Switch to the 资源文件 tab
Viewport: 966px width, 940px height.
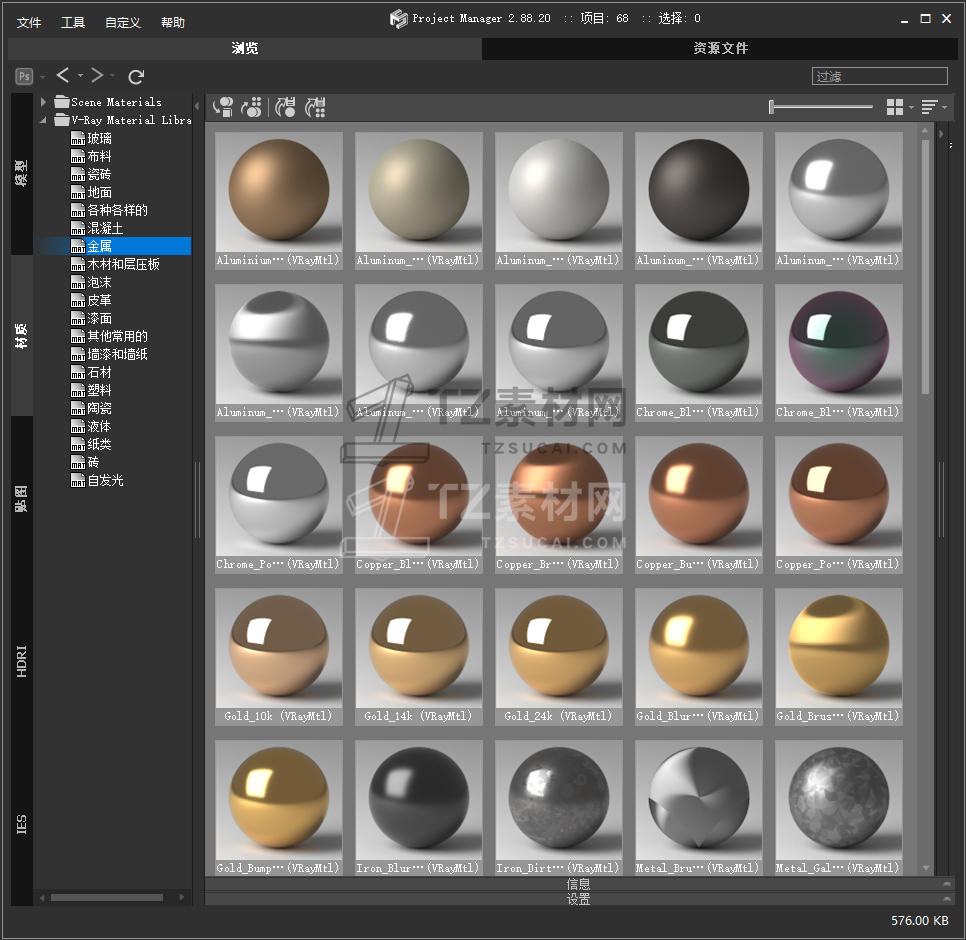(720, 48)
